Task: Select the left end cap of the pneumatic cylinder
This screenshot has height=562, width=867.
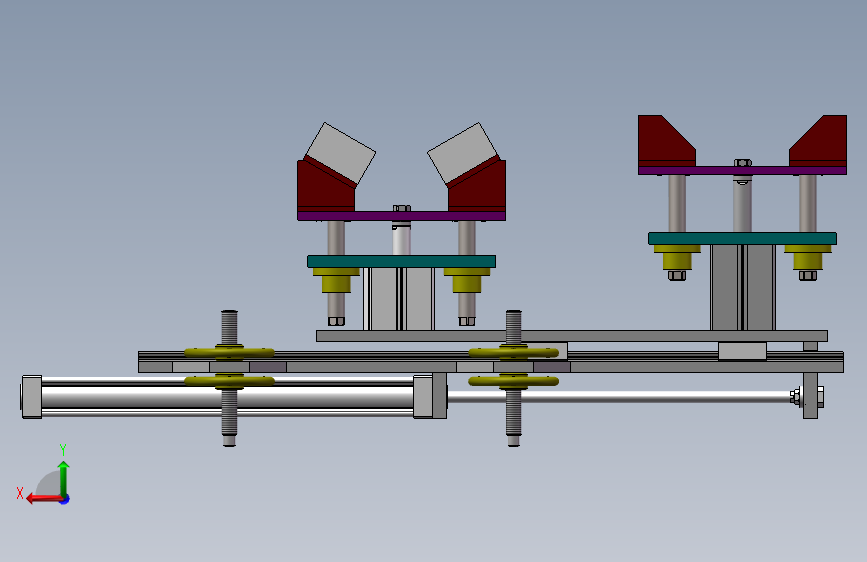Action: coord(32,397)
